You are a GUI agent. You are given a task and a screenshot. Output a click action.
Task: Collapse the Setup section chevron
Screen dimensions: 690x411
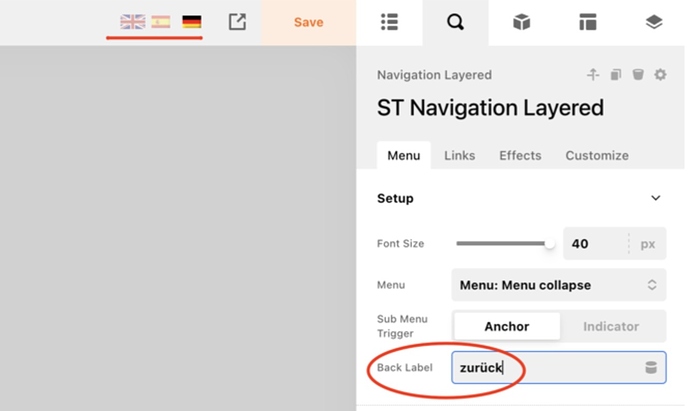[656, 198]
